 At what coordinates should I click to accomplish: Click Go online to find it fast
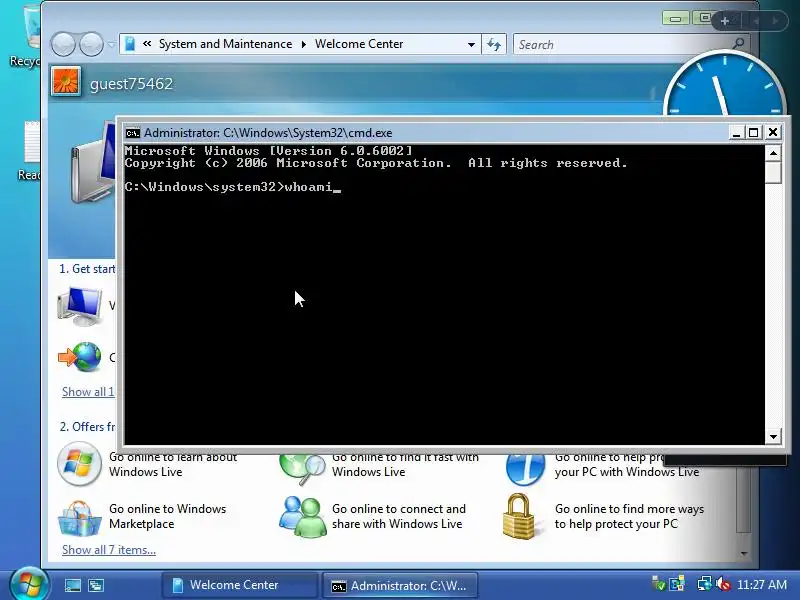(406, 465)
